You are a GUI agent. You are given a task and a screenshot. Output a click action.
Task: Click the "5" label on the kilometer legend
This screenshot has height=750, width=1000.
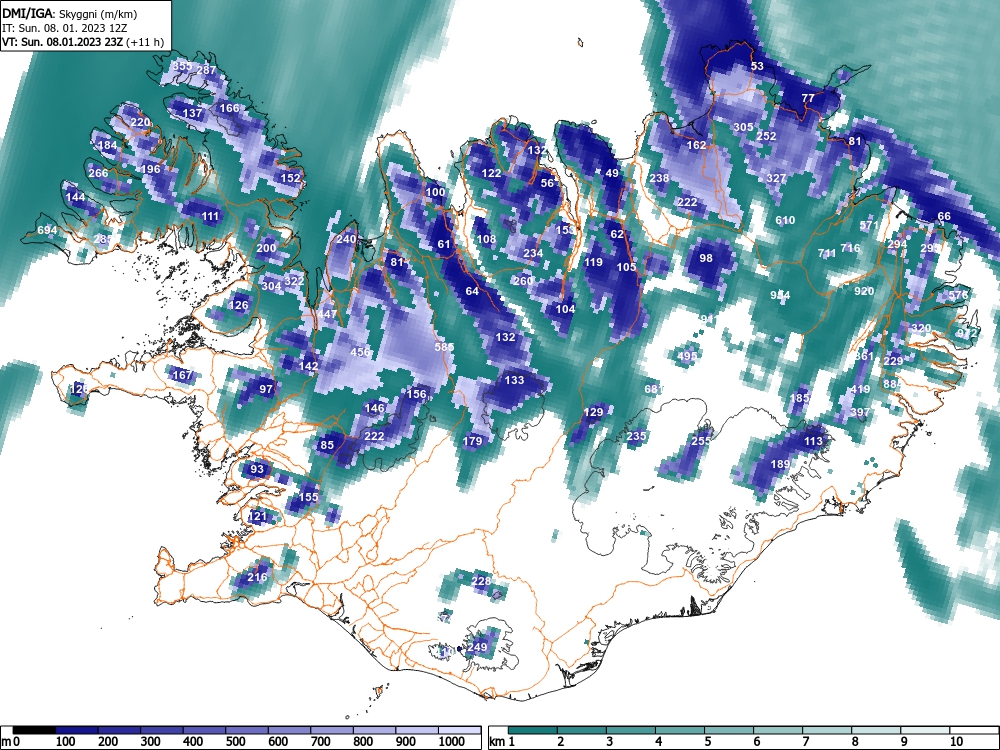coord(708,742)
